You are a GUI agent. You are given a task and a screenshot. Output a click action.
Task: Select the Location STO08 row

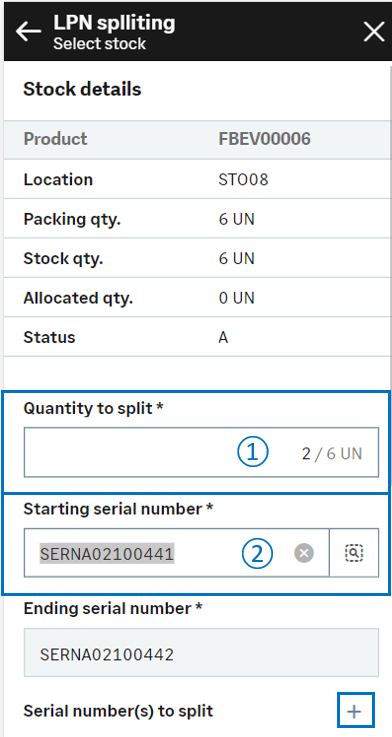coord(197,180)
